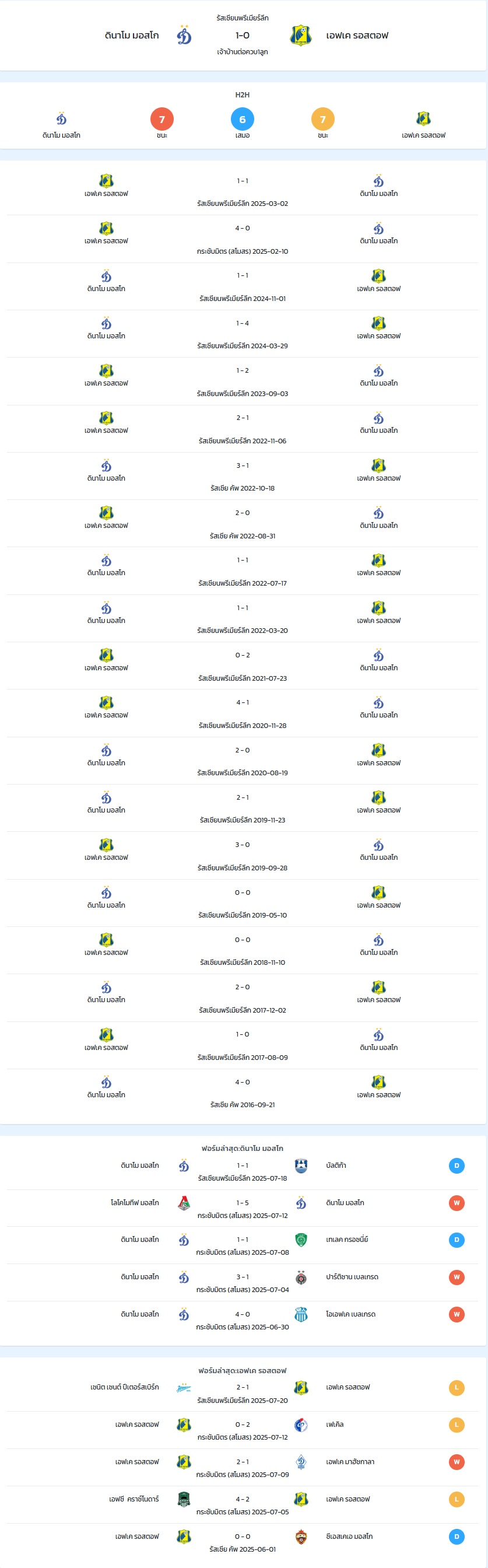Click the FK Rostov logo under H2H summary
The height and width of the screenshot is (1568, 488).
(x=423, y=118)
